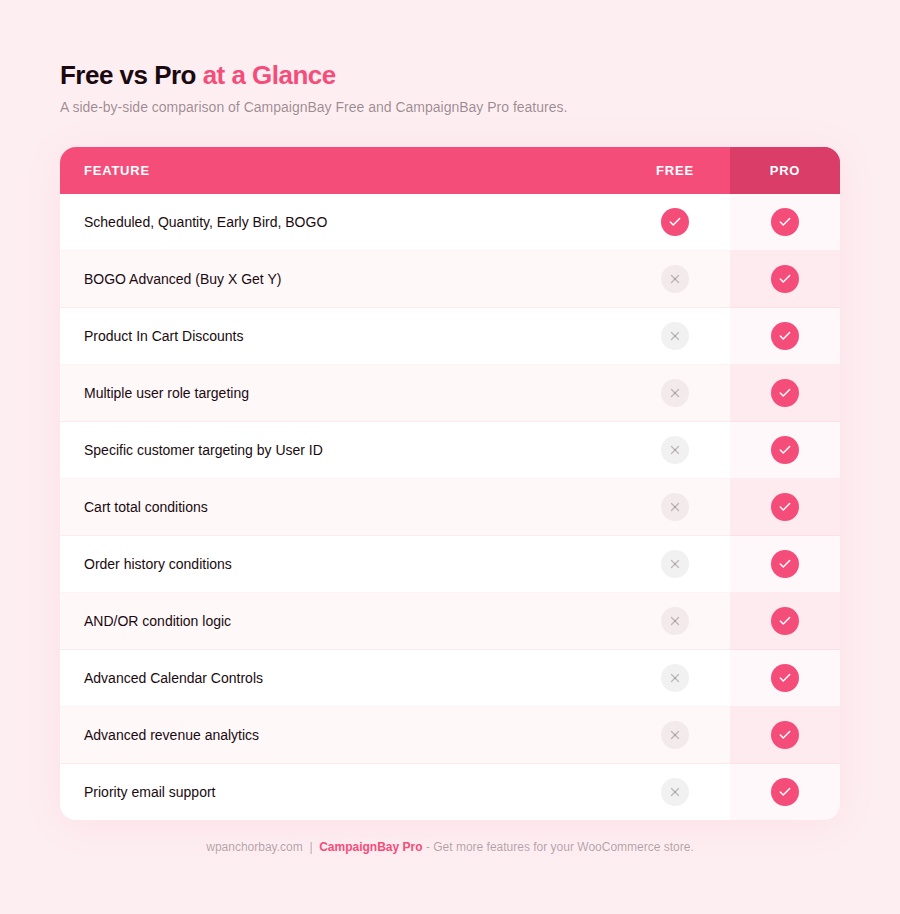Click Pro checkmark for Advanced Calendar Controls
The width and height of the screenshot is (900, 914).
[785, 678]
